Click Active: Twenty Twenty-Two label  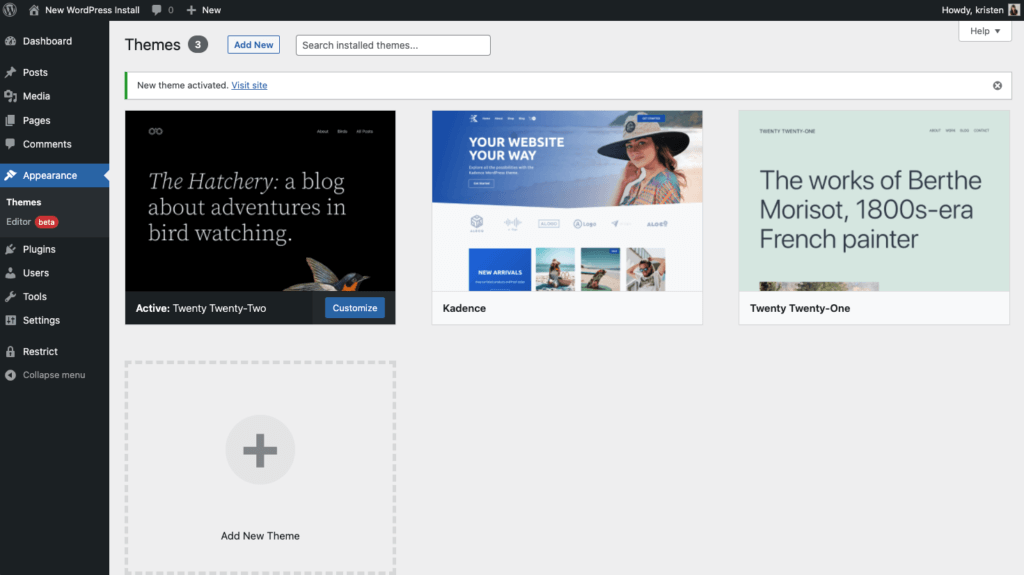coord(201,308)
